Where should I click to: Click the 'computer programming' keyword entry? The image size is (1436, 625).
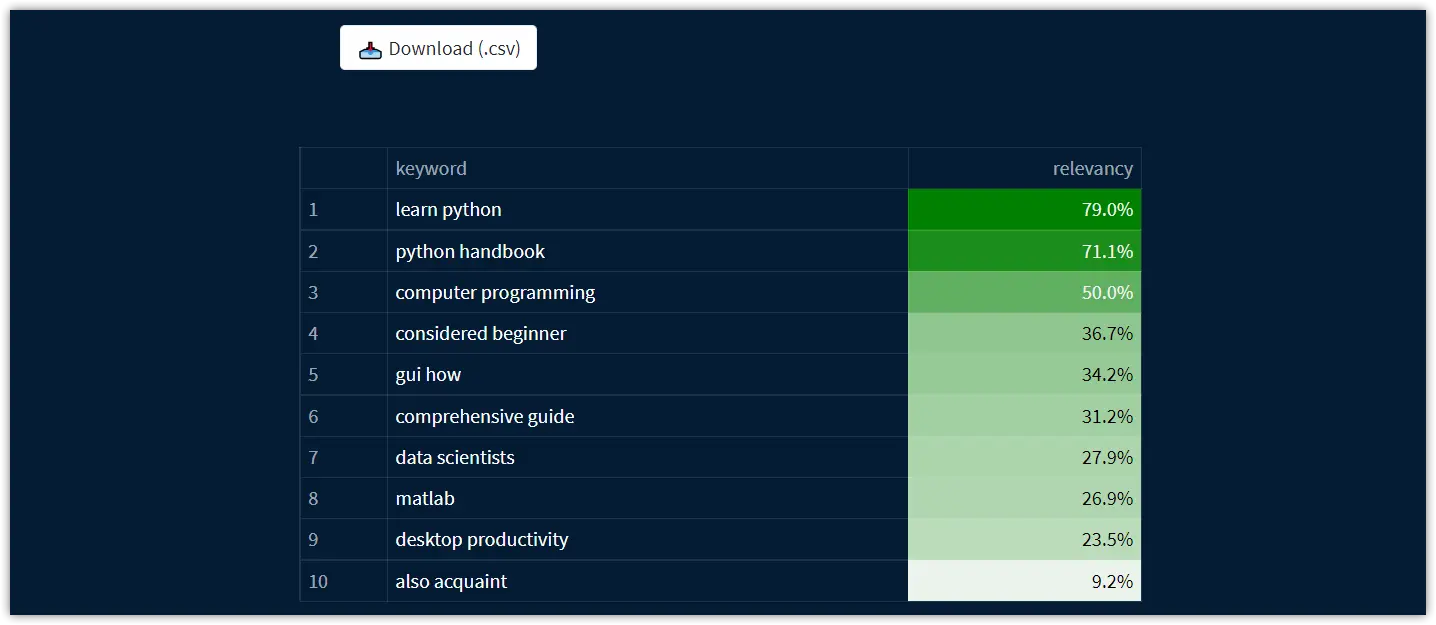(495, 292)
